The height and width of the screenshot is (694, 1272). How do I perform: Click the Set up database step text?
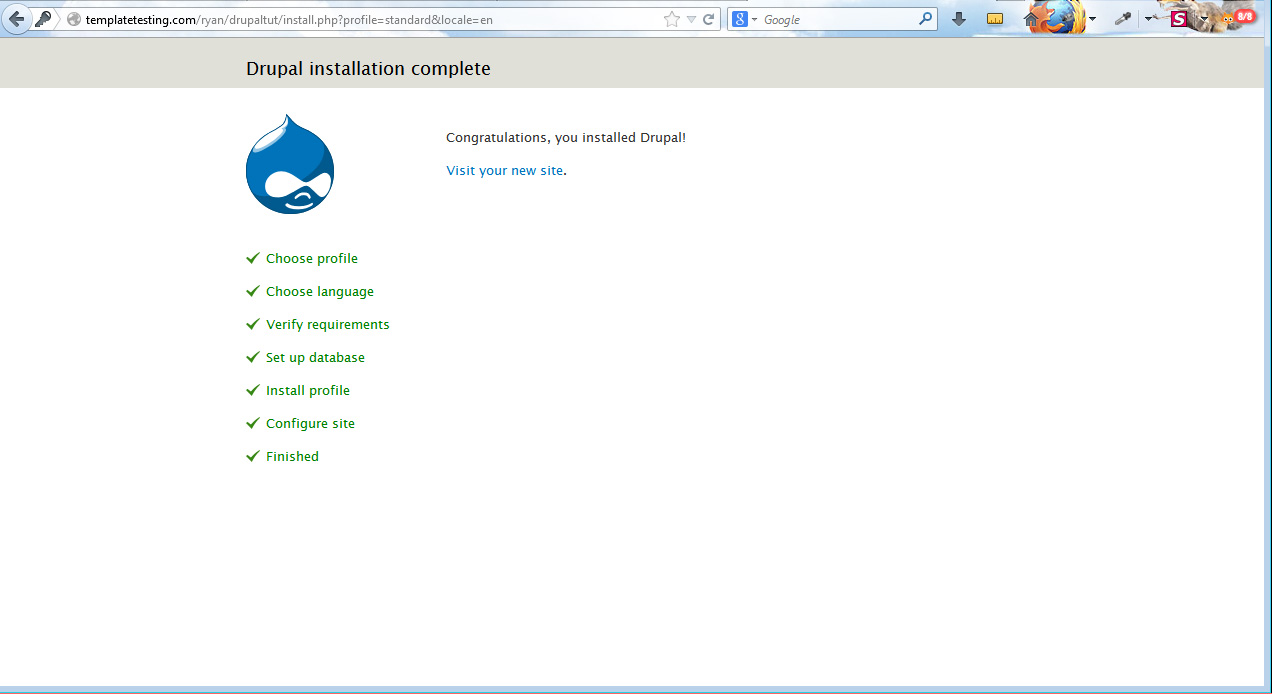click(315, 357)
